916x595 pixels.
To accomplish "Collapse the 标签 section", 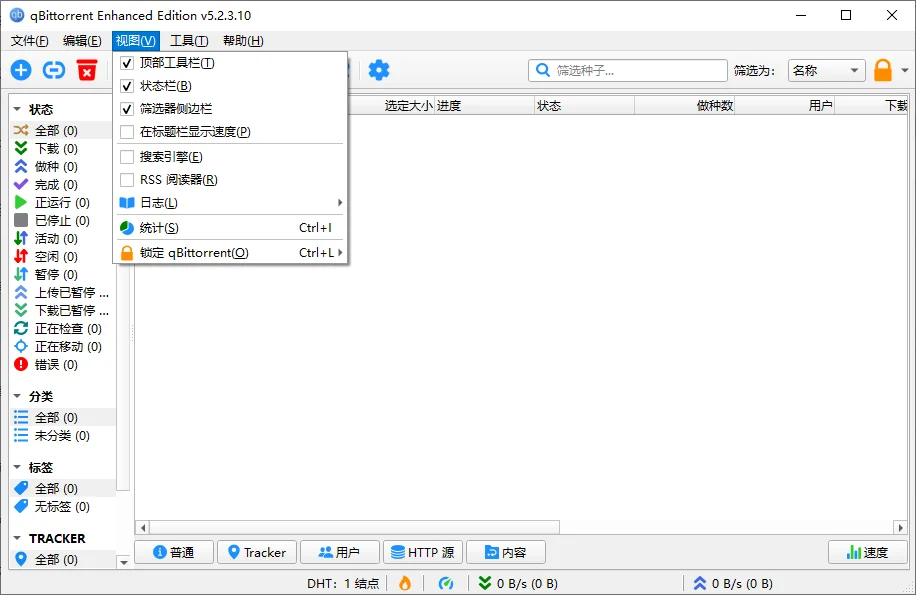I will coord(18,468).
